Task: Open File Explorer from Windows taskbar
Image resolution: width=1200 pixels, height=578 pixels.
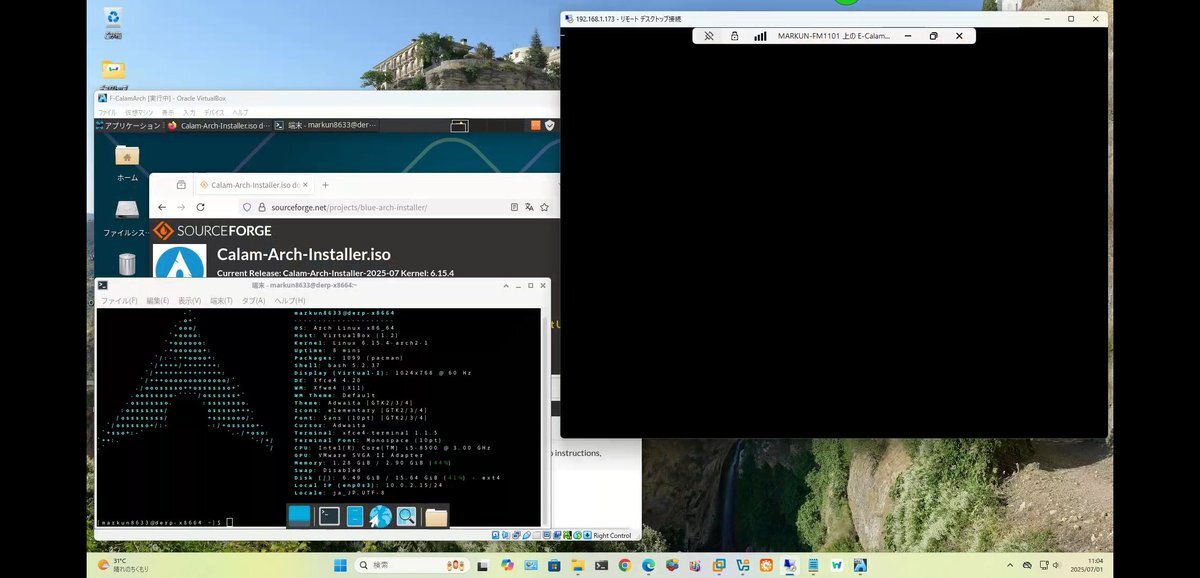Action: pos(577,565)
